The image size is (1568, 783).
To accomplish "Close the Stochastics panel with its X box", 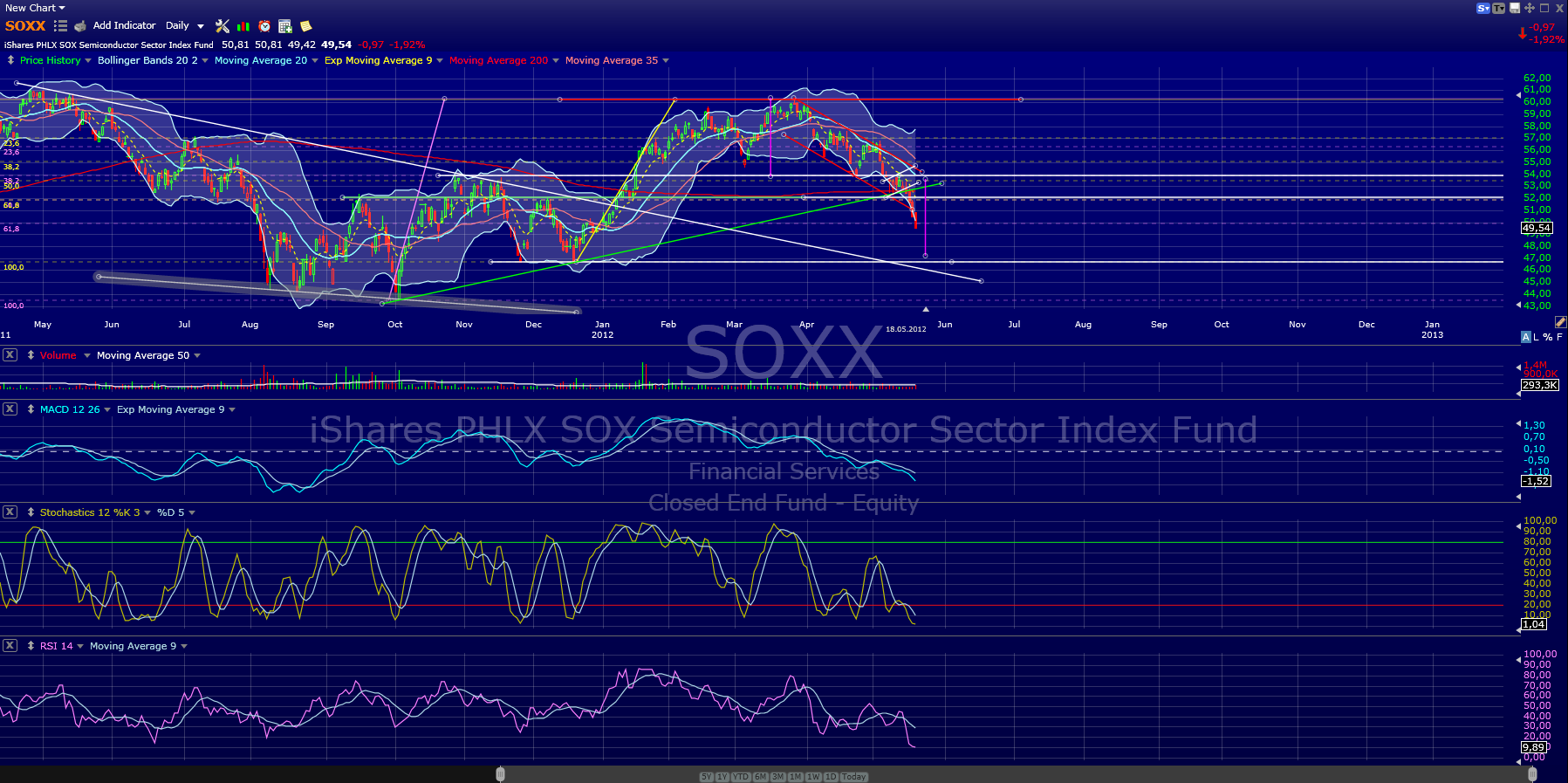I will click(10, 512).
